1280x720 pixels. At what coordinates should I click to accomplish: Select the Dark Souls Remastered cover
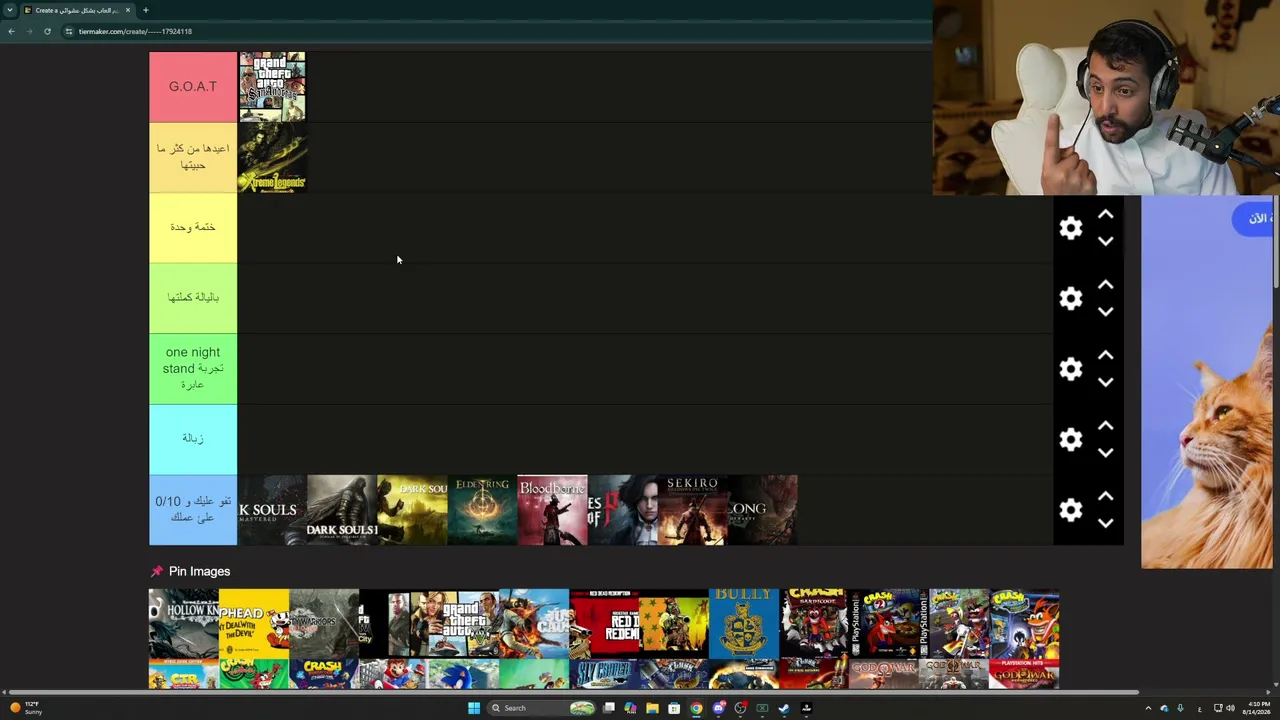click(272, 510)
